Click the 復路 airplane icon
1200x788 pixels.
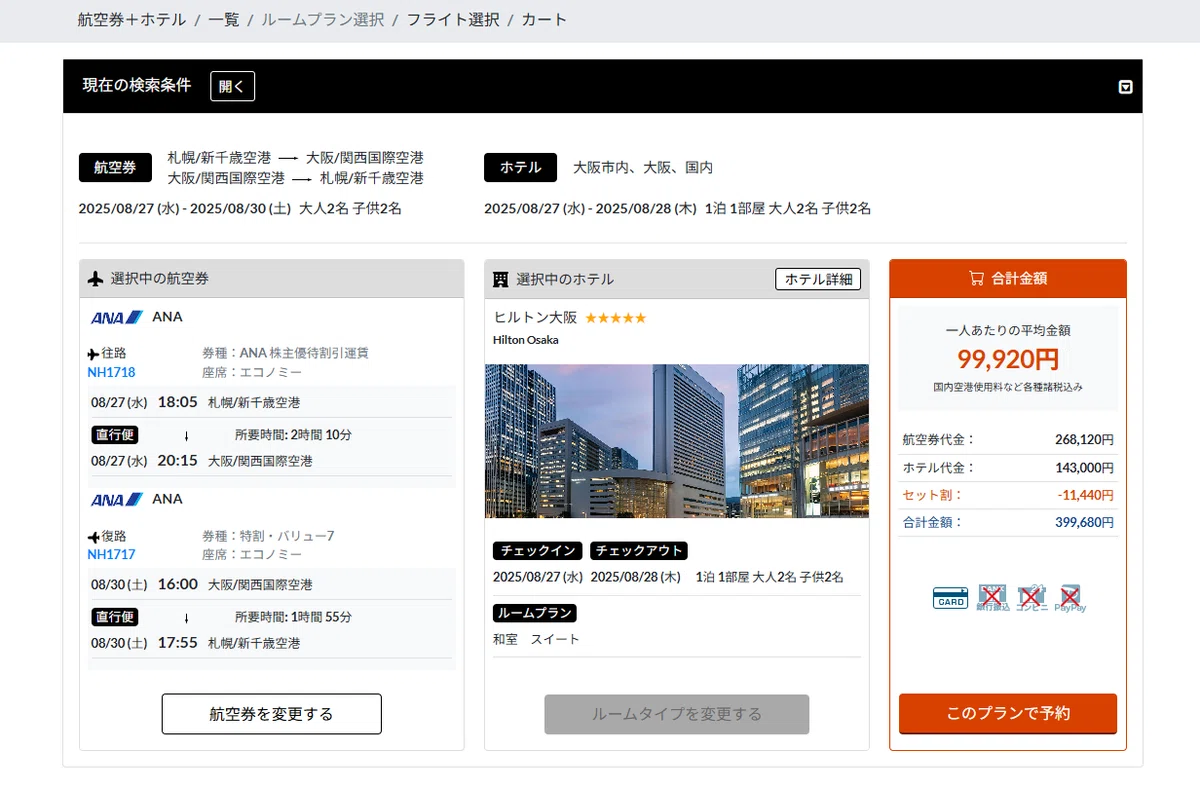[x=94, y=537]
